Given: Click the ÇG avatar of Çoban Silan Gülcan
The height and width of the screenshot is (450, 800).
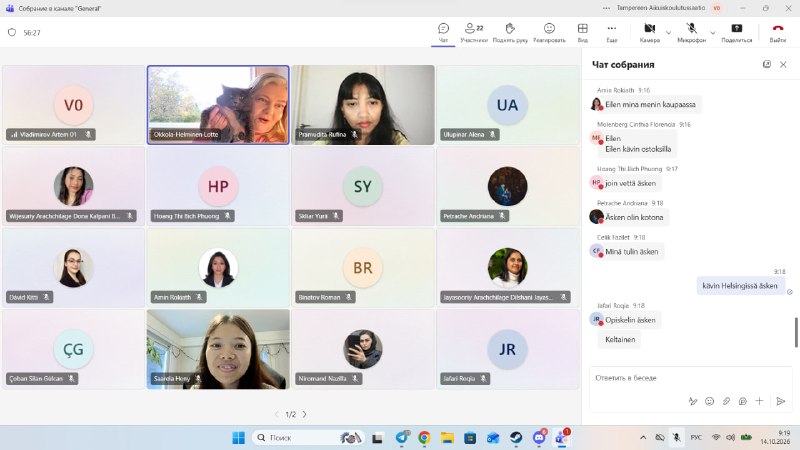Looking at the screenshot, I should tap(73, 349).
